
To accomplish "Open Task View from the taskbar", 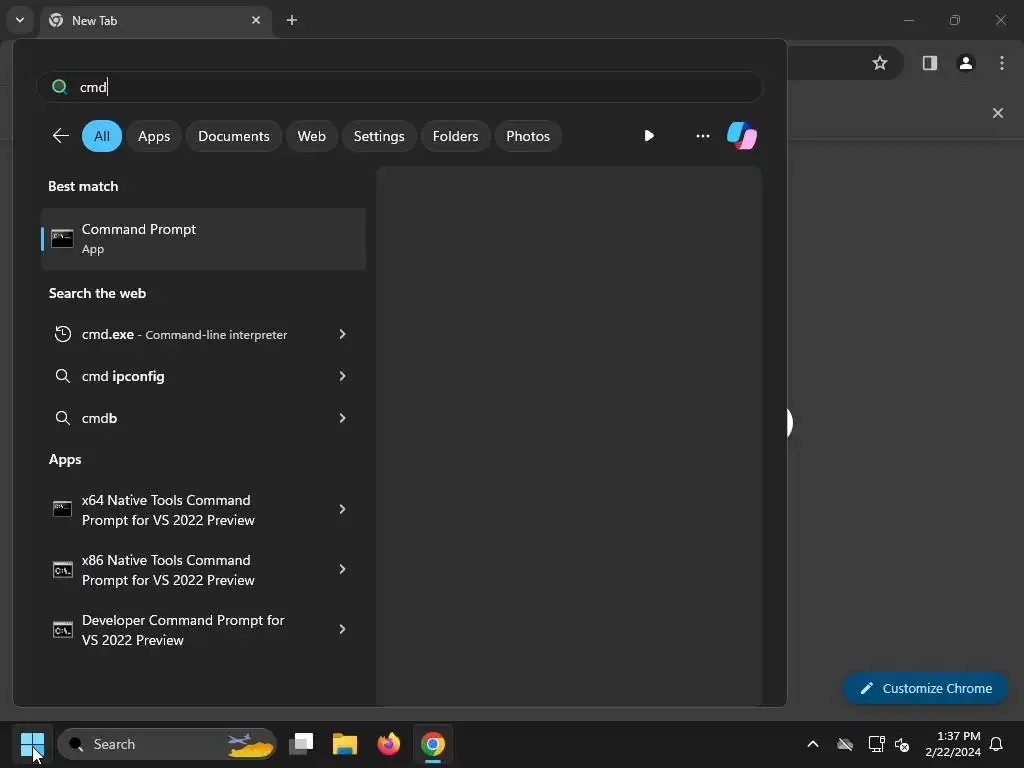I will [301, 744].
